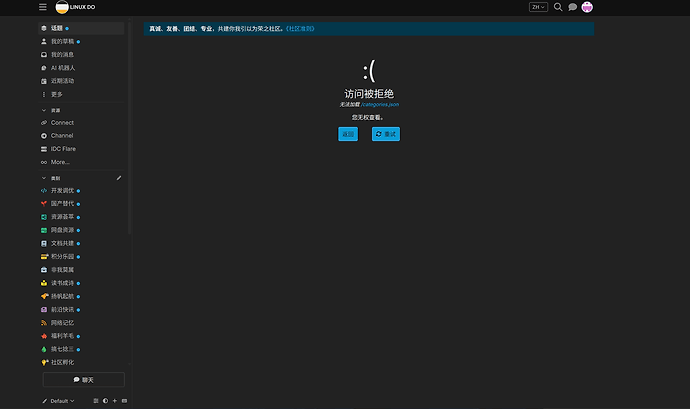The image size is (690, 409).
Task: Open the IDC Flare server icon
Action: 44,149
